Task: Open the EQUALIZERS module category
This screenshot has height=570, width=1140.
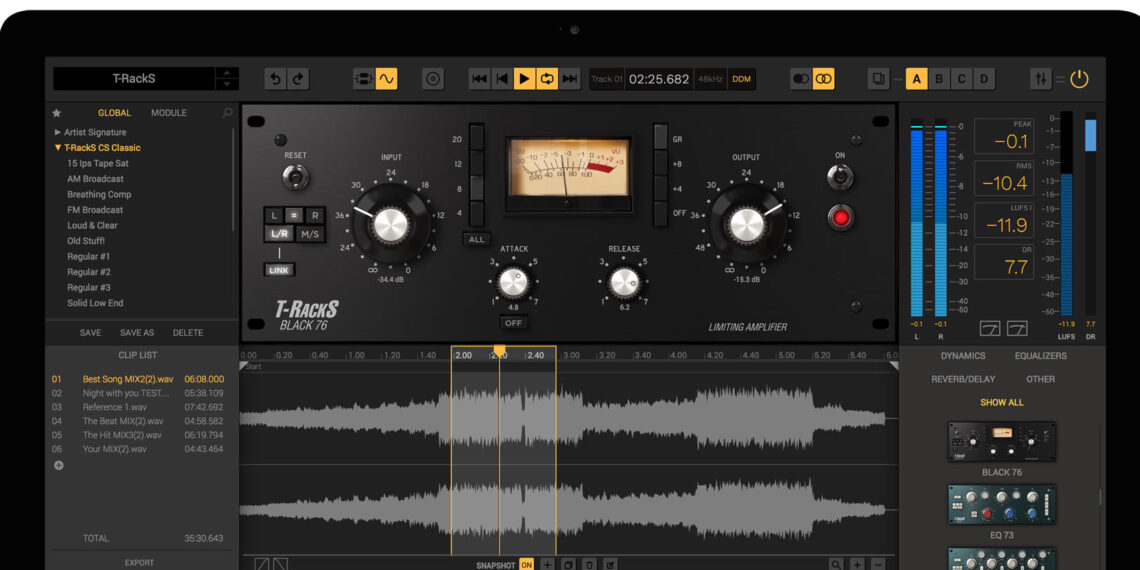Action: pyautogui.click(x=1040, y=356)
